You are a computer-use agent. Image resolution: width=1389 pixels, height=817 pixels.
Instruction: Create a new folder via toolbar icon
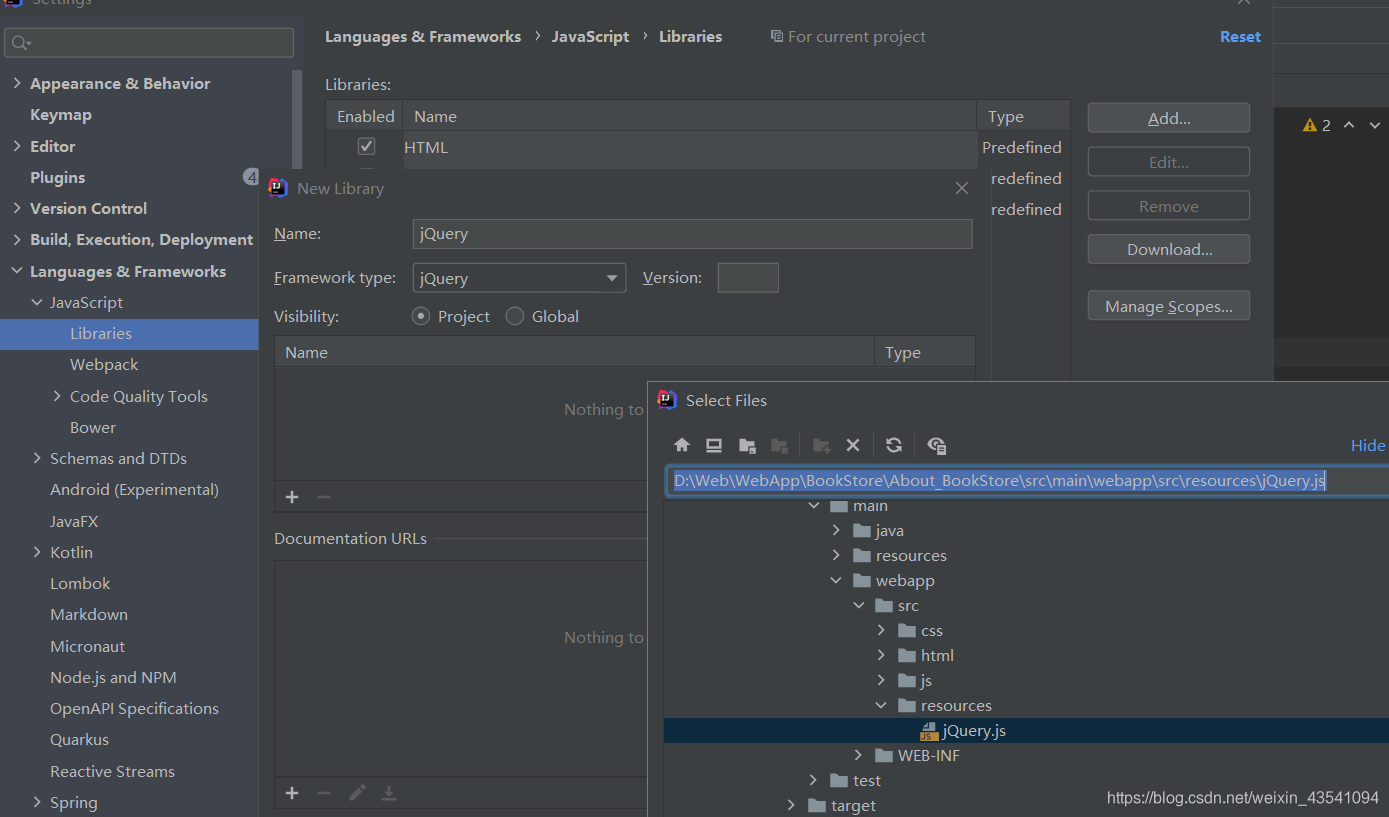tap(821, 445)
